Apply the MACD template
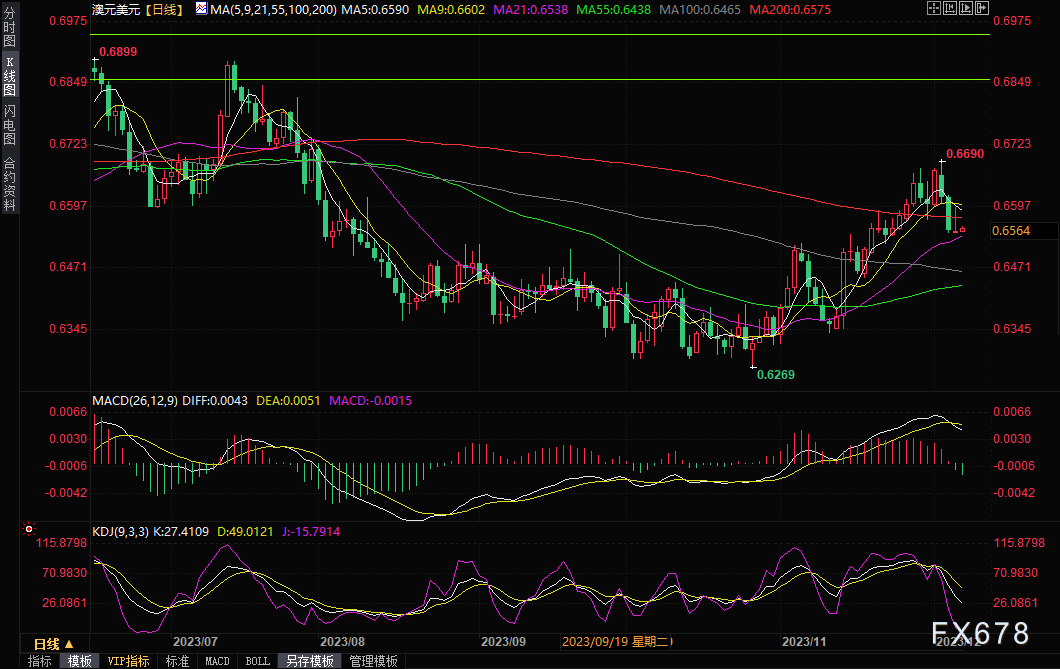 (218, 661)
